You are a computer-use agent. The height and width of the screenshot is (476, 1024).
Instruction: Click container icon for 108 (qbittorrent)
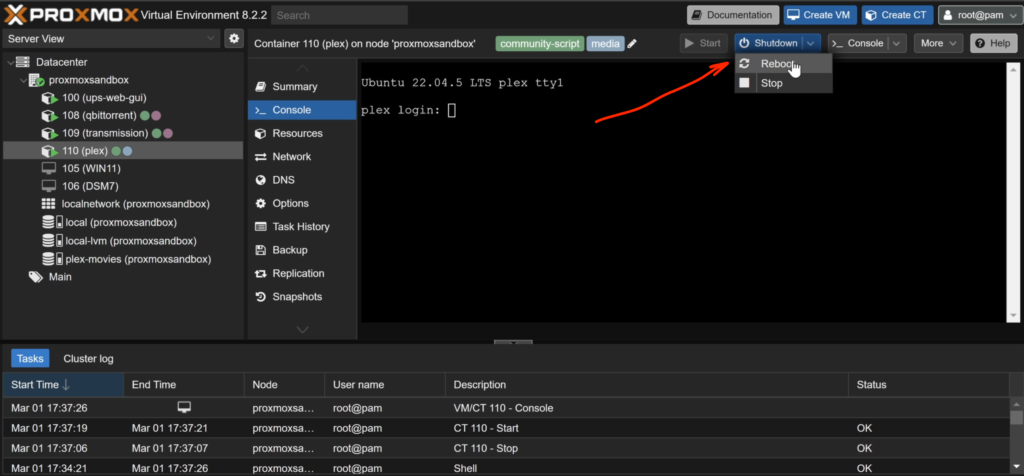(x=50, y=116)
